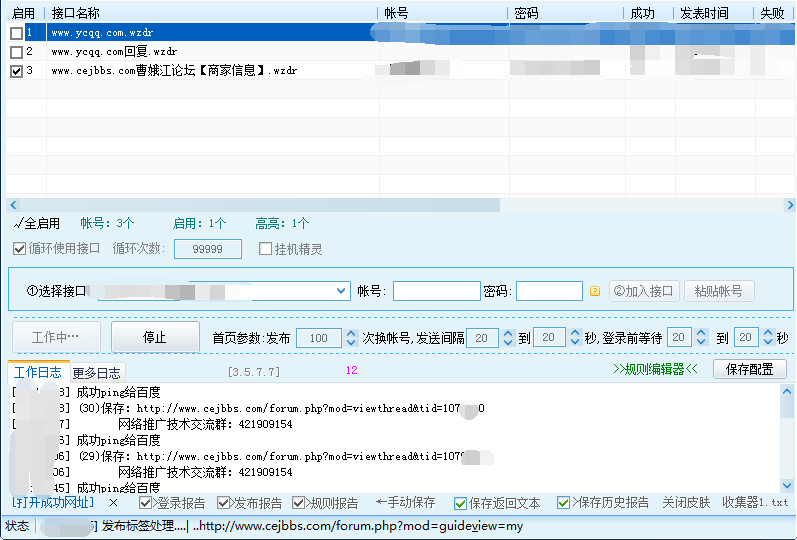797x540 pixels.
Task: Toggle the 规则报告 checkbox
Action: click(298, 503)
